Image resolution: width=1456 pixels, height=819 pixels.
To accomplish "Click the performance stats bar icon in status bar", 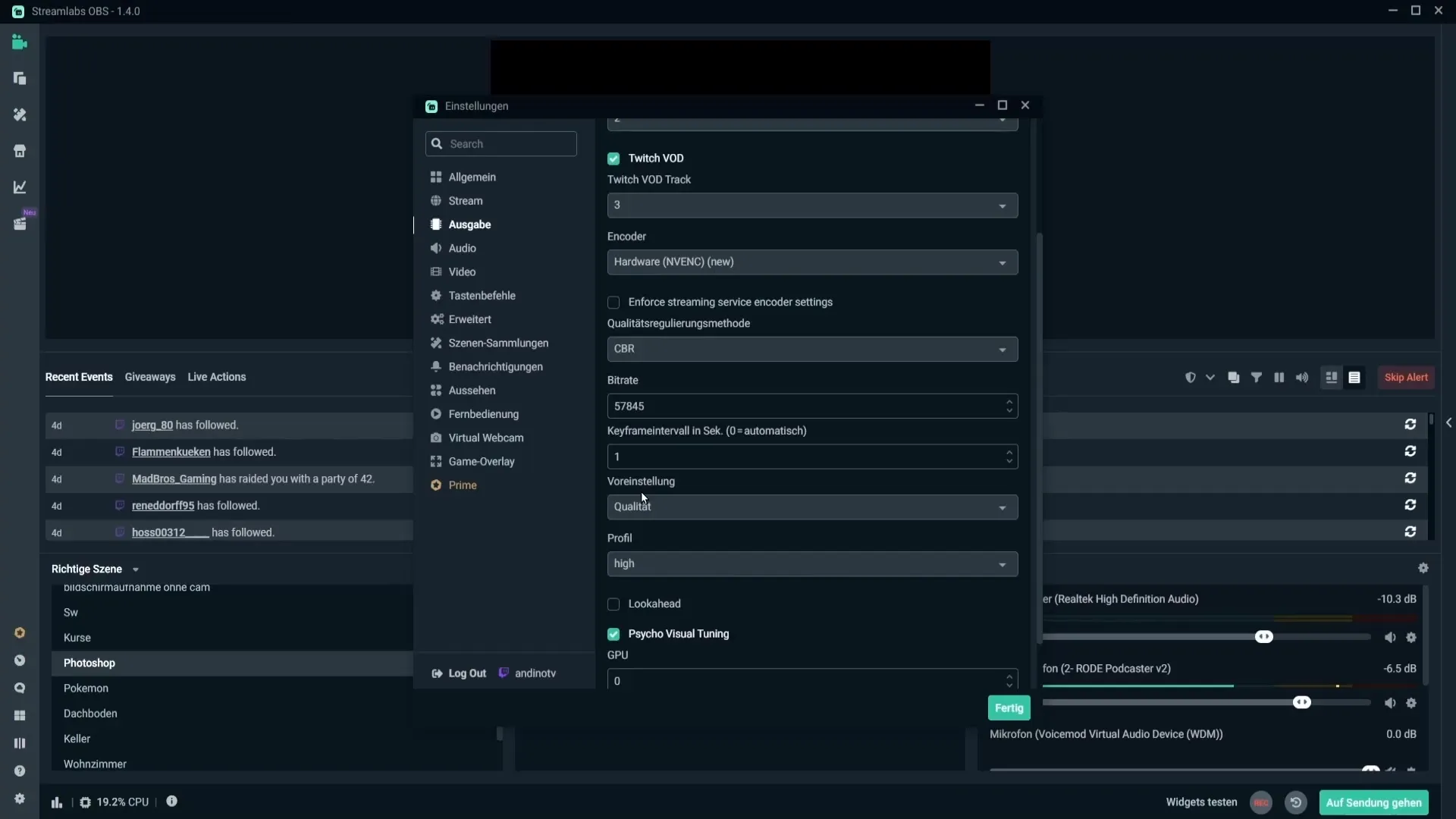I will 57,802.
